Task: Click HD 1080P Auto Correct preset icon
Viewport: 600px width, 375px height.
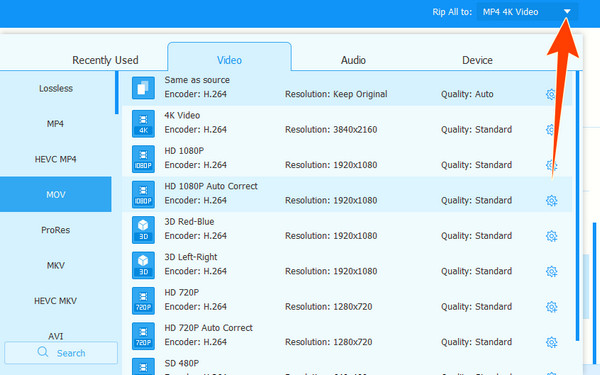Action: tap(143, 194)
